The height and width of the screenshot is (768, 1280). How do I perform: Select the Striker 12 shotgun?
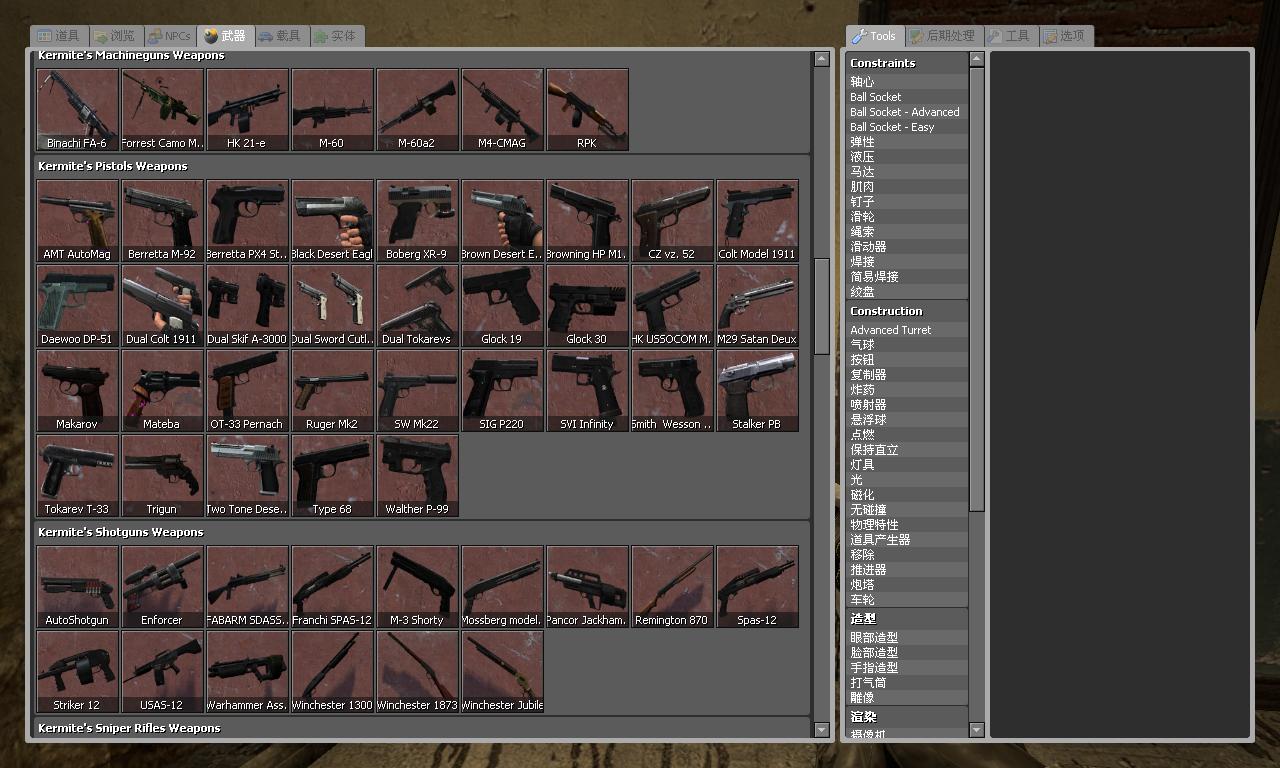[77, 672]
